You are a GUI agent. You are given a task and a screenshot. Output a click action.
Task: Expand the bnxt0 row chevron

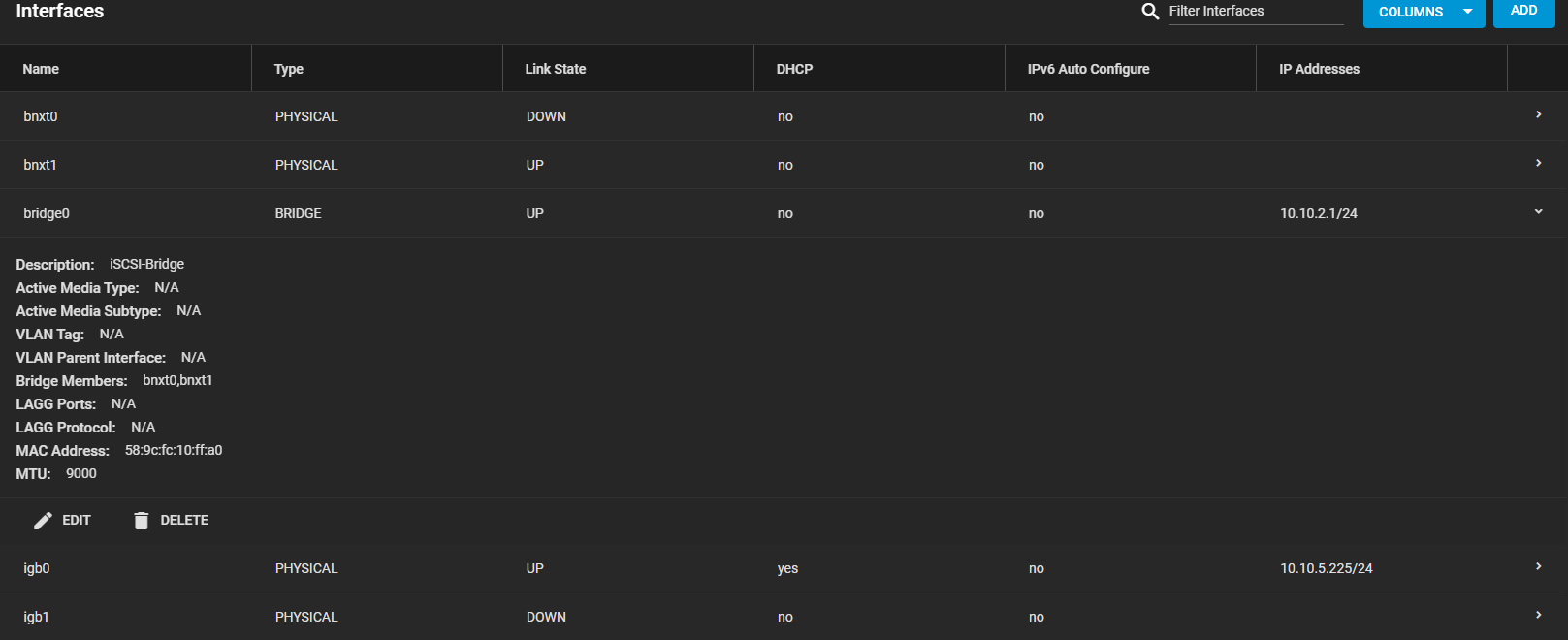(x=1538, y=114)
